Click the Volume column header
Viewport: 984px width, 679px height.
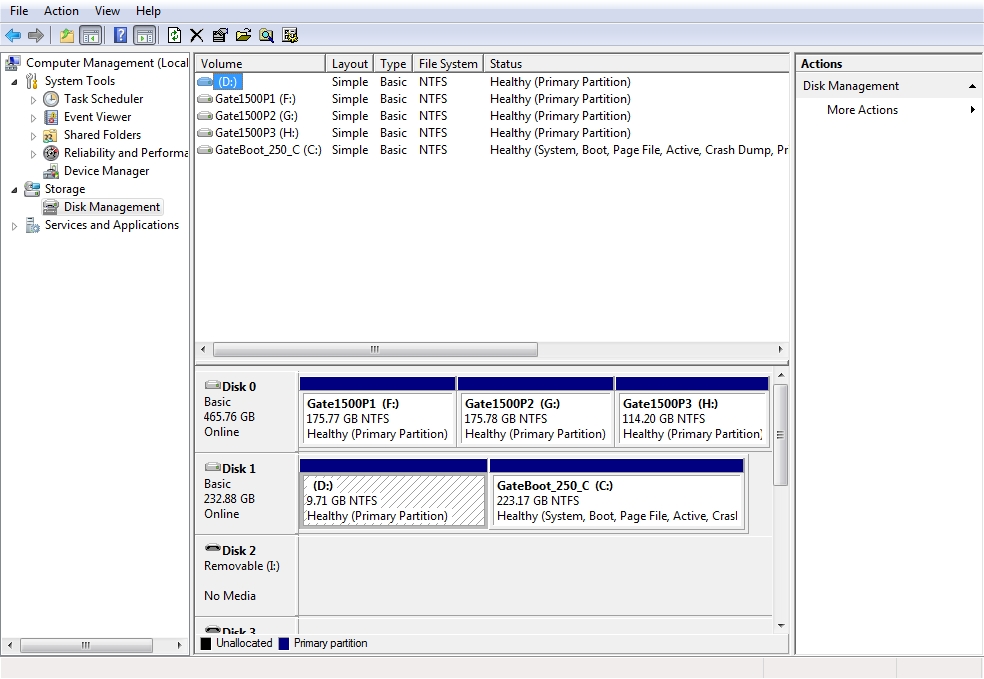click(x=260, y=64)
